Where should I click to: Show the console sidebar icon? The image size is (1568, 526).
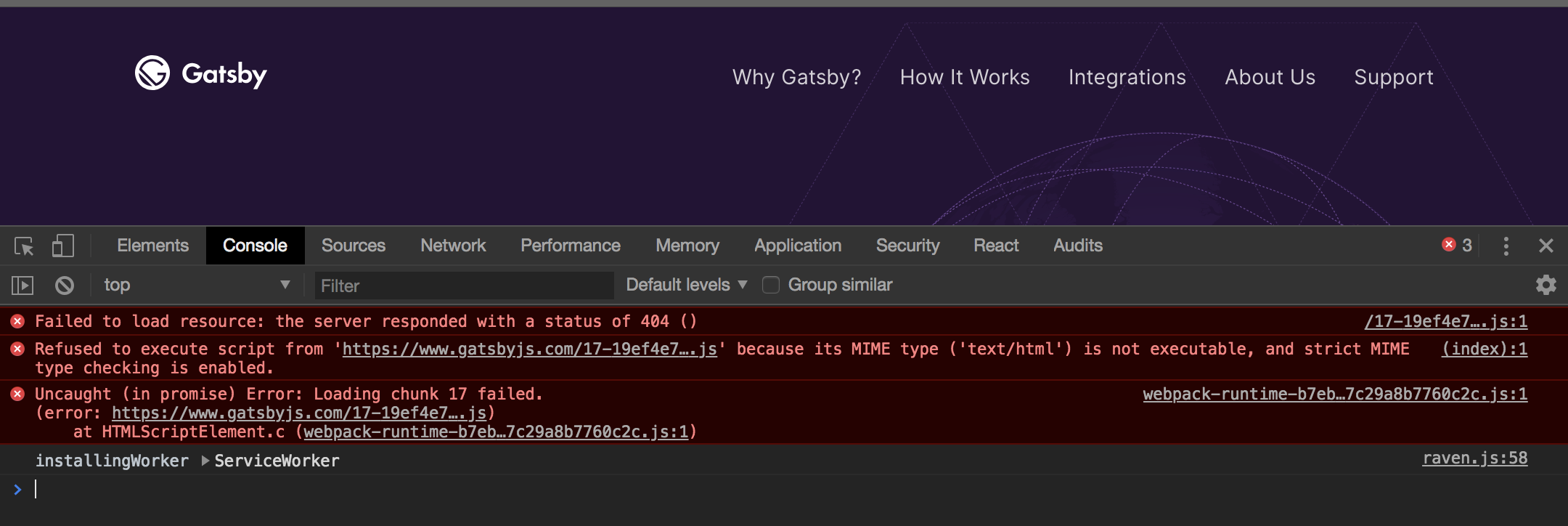tap(23, 286)
